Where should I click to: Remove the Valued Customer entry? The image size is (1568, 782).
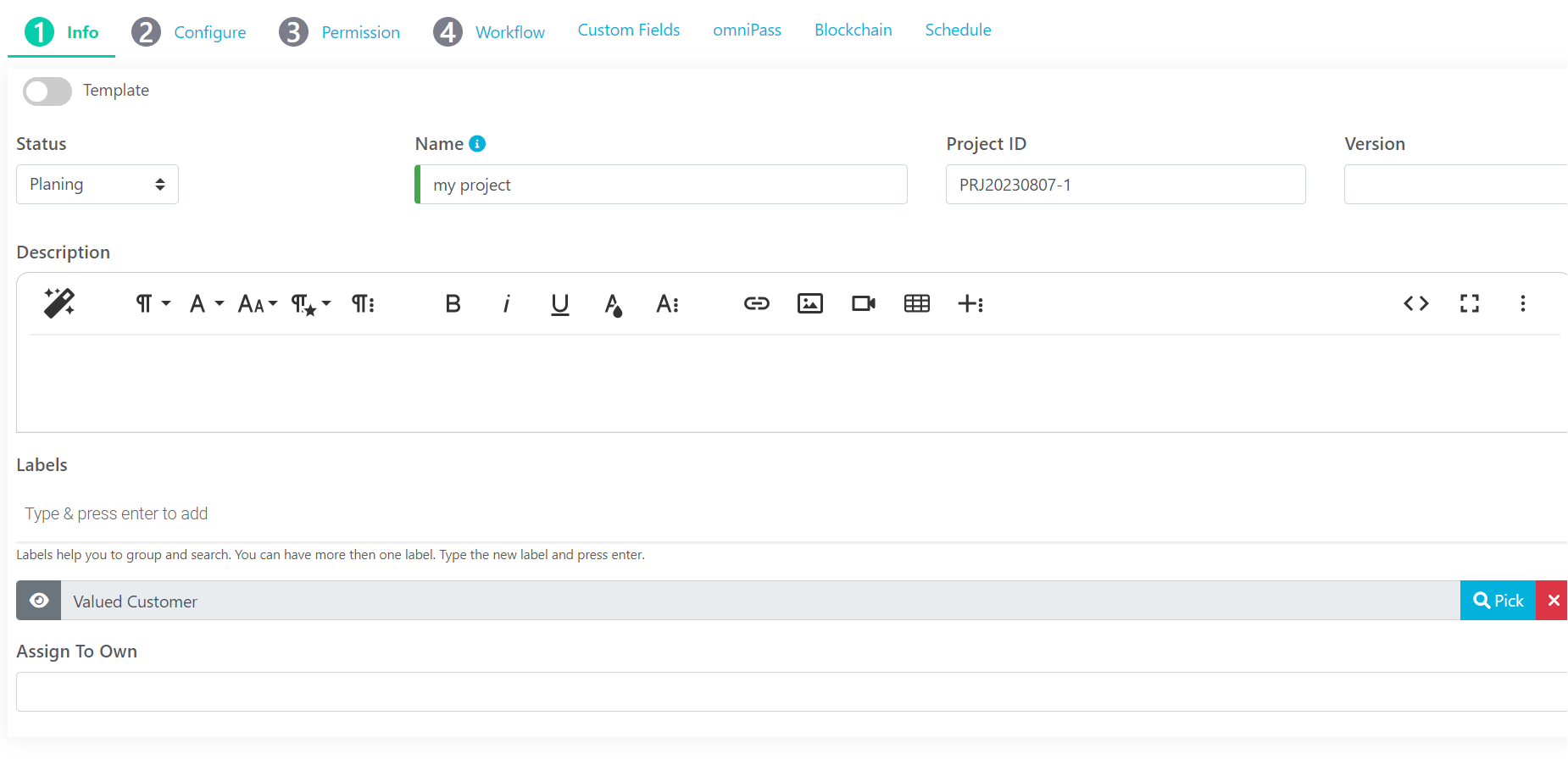coord(1552,601)
